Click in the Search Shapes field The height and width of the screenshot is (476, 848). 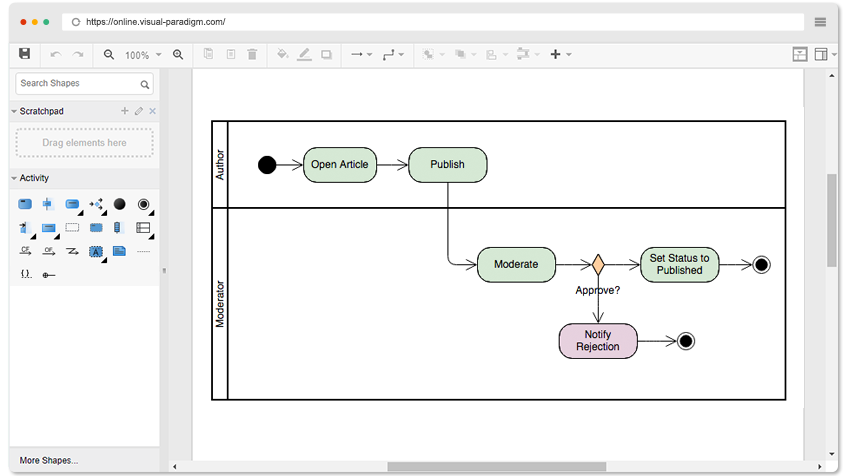pyautogui.click(x=84, y=84)
